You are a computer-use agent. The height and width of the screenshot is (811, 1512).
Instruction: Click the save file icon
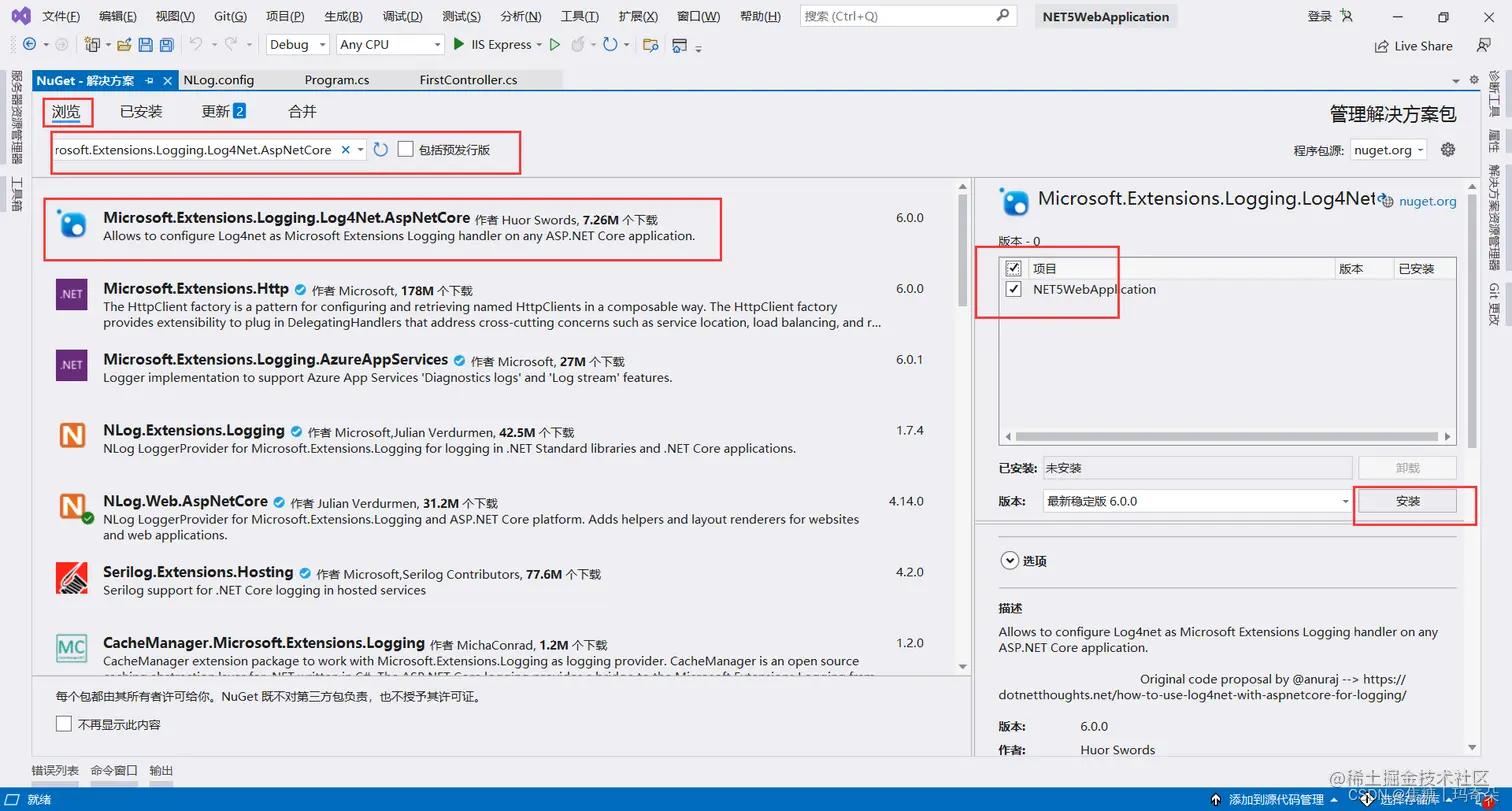145,45
